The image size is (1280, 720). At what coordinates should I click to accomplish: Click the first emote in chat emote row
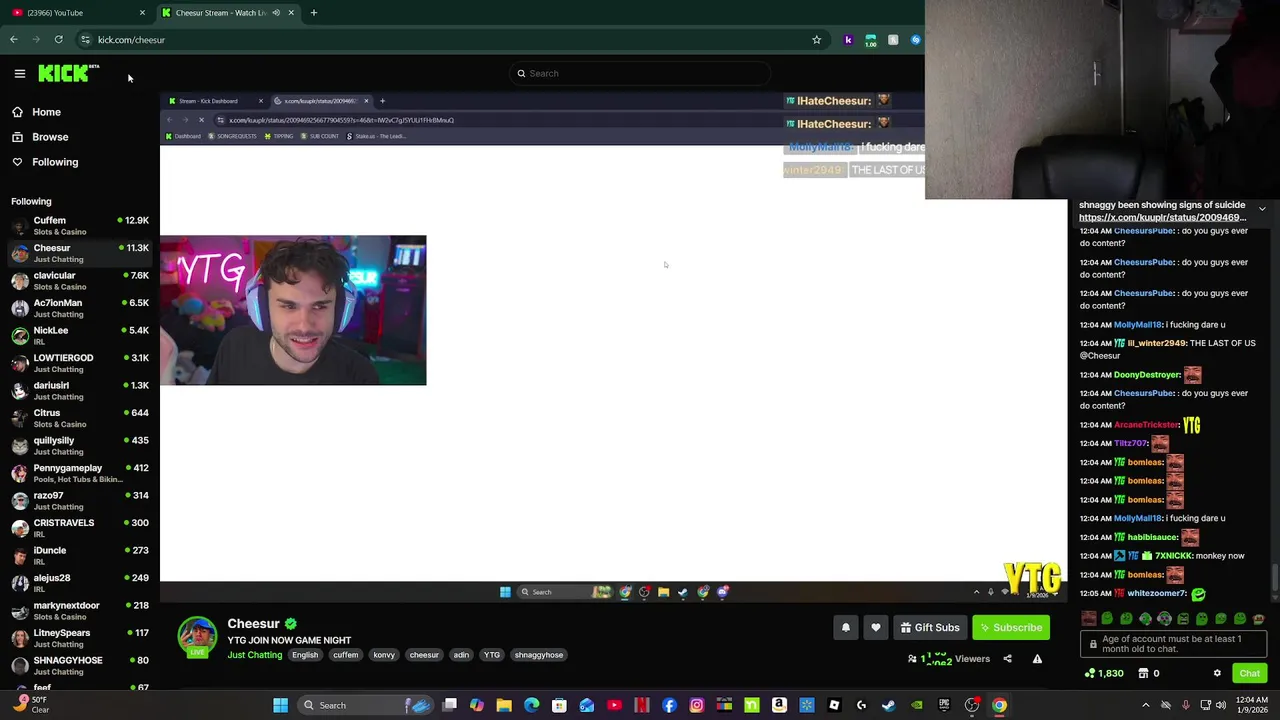pyautogui.click(x=1089, y=619)
